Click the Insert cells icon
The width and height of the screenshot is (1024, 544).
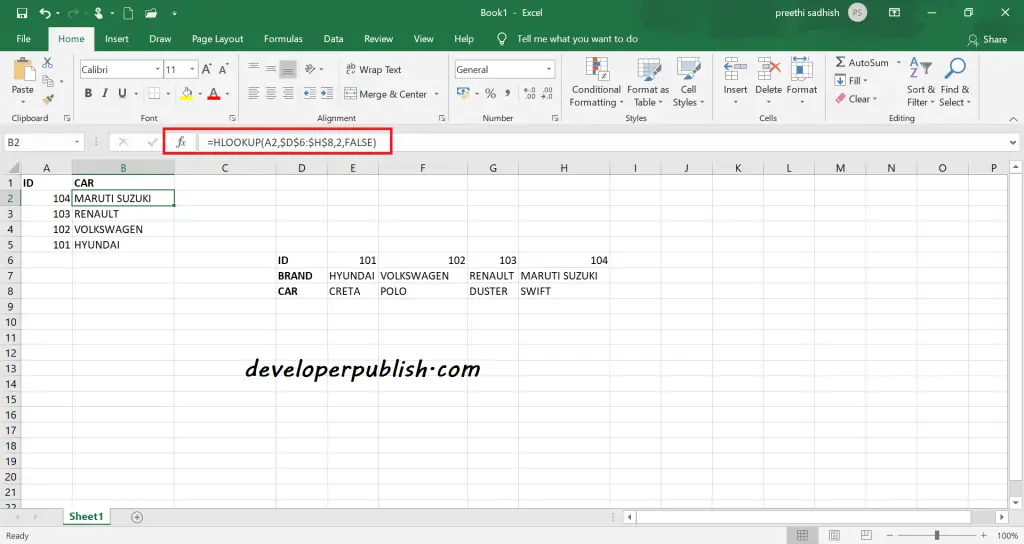pyautogui.click(x=735, y=69)
